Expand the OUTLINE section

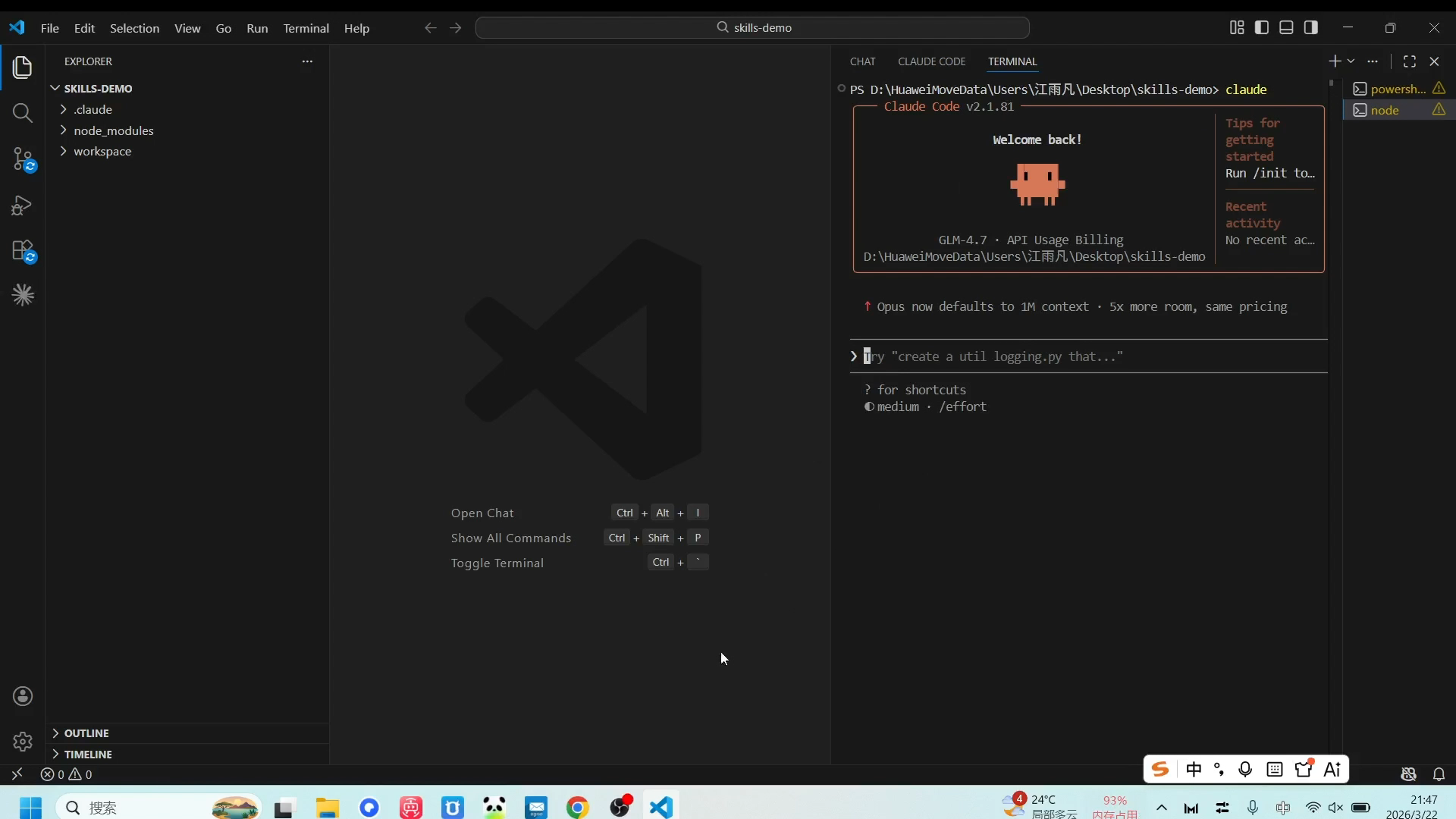86,733
